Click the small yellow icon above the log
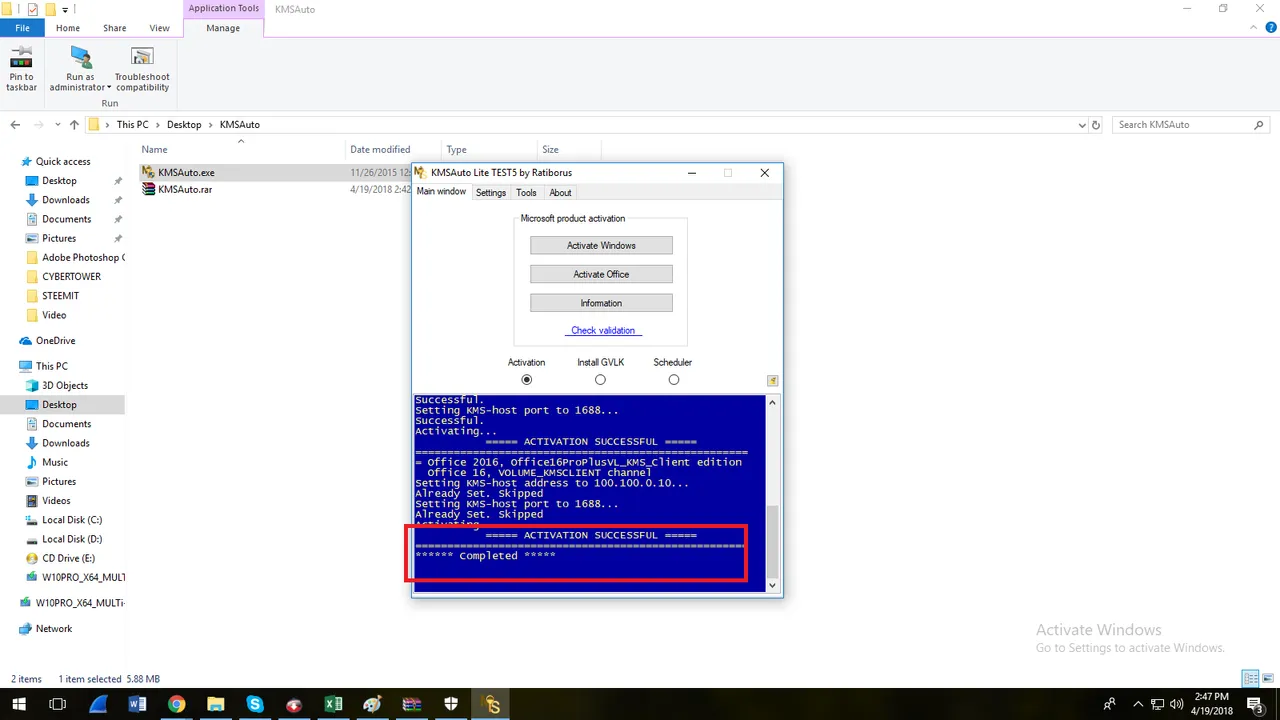 [772, 381]
